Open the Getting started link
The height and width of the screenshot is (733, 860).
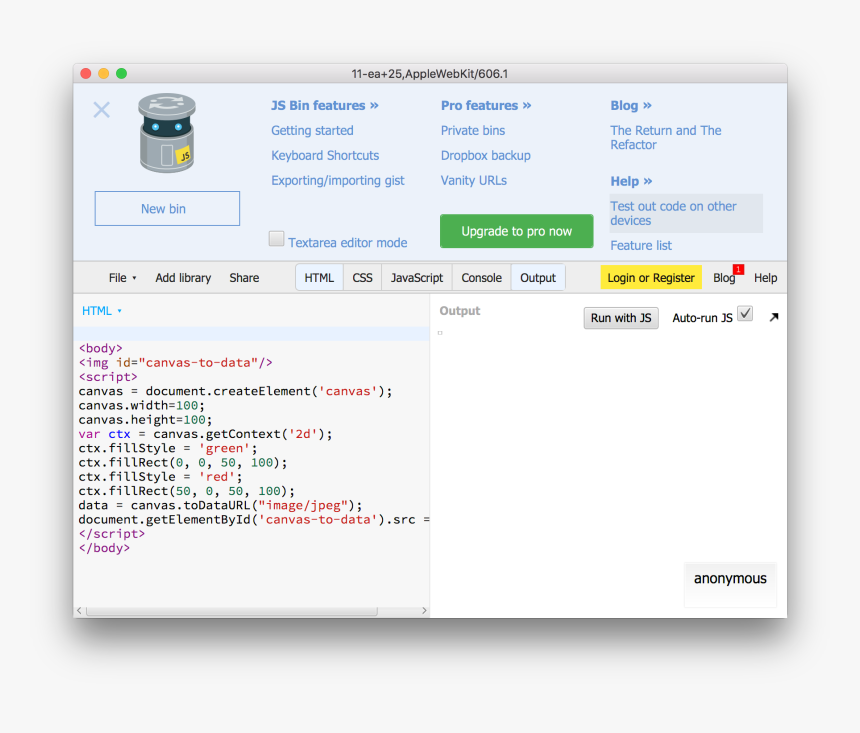pos(312,131)
